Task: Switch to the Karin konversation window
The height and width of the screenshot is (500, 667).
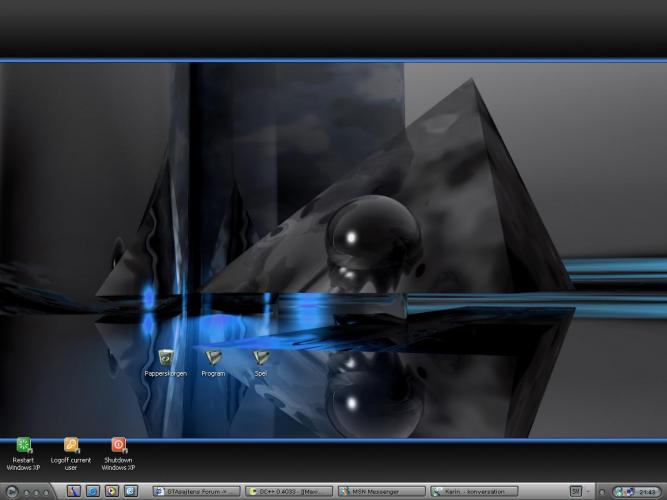Action: [473, 491]
